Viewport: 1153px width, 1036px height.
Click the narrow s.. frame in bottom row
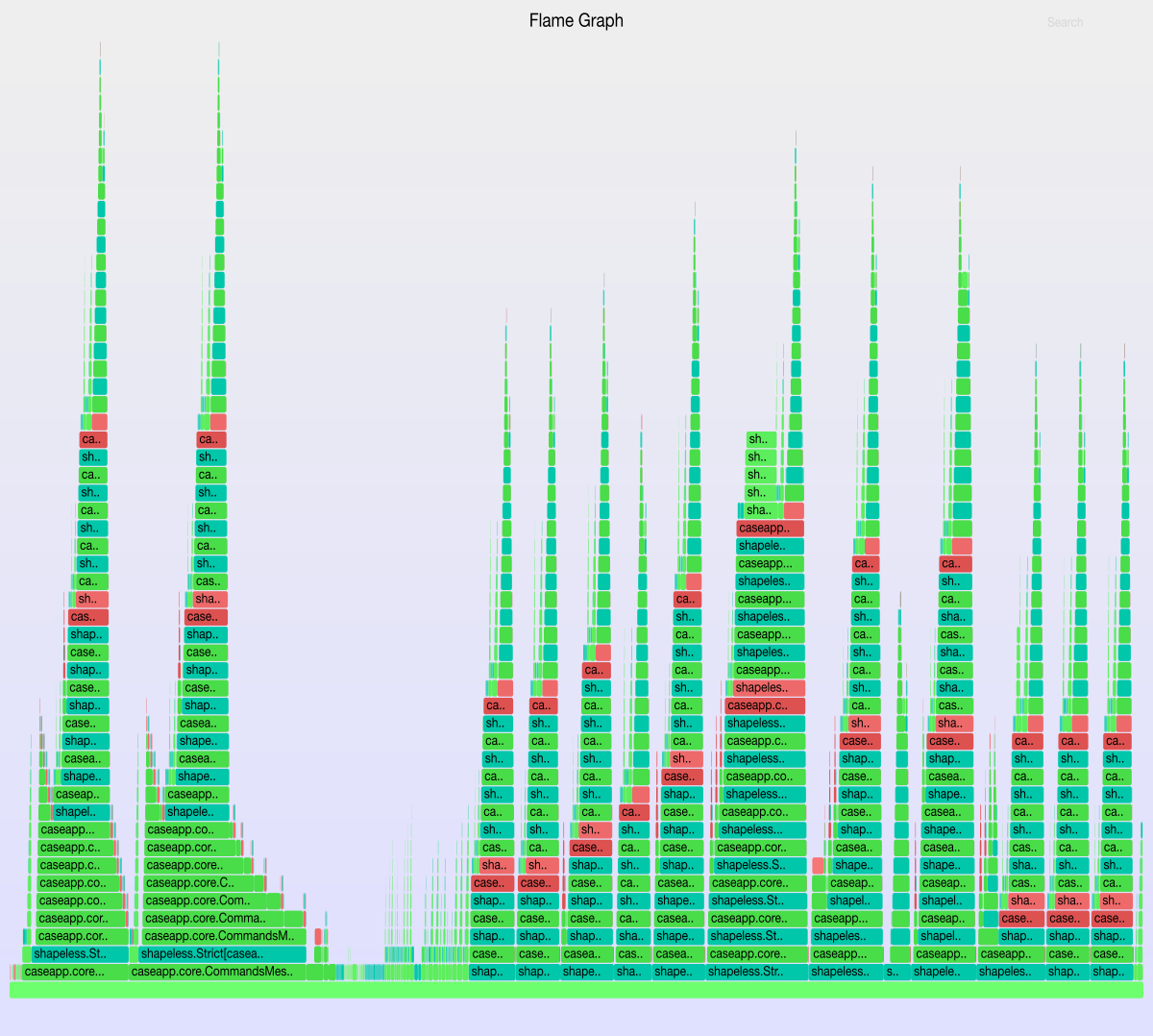[893, 972]
